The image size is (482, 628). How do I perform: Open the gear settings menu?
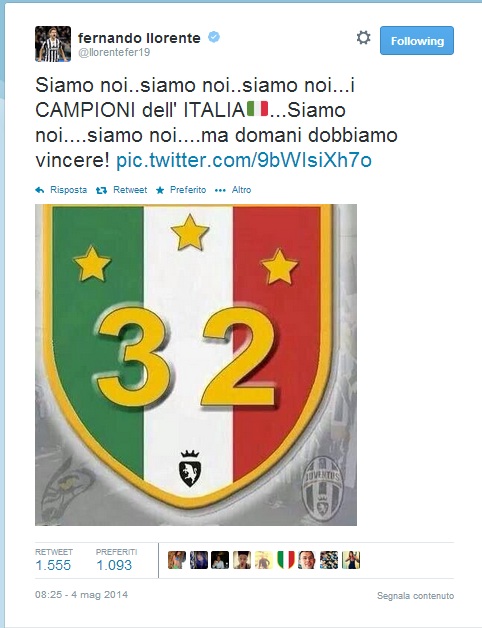point(363,38)
